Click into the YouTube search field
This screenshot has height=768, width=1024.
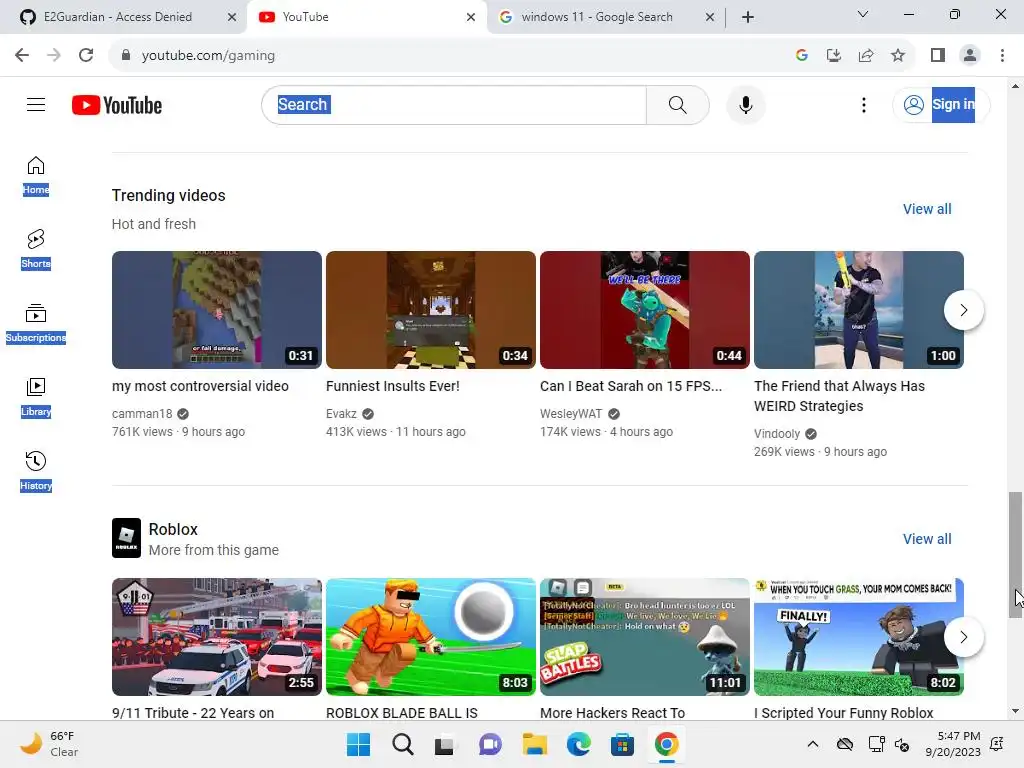click(x=454, y=104)
